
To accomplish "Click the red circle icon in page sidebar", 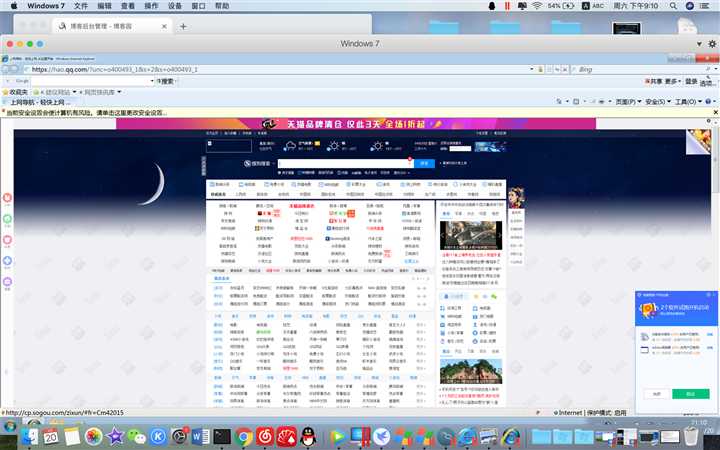I will (7, 198).
